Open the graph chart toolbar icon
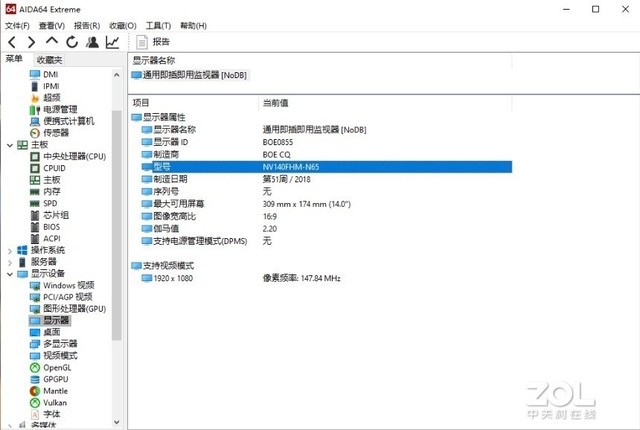This screenshot has width=640, height=430. point(112,42)
